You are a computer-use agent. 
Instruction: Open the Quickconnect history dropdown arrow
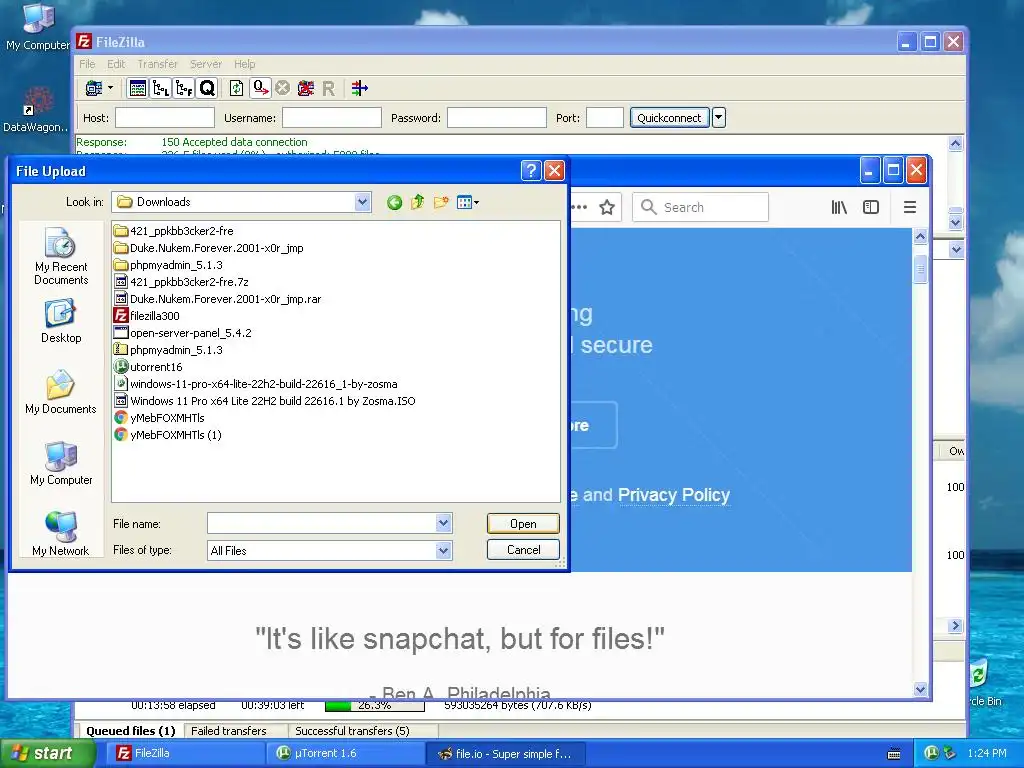pos(718,118)
